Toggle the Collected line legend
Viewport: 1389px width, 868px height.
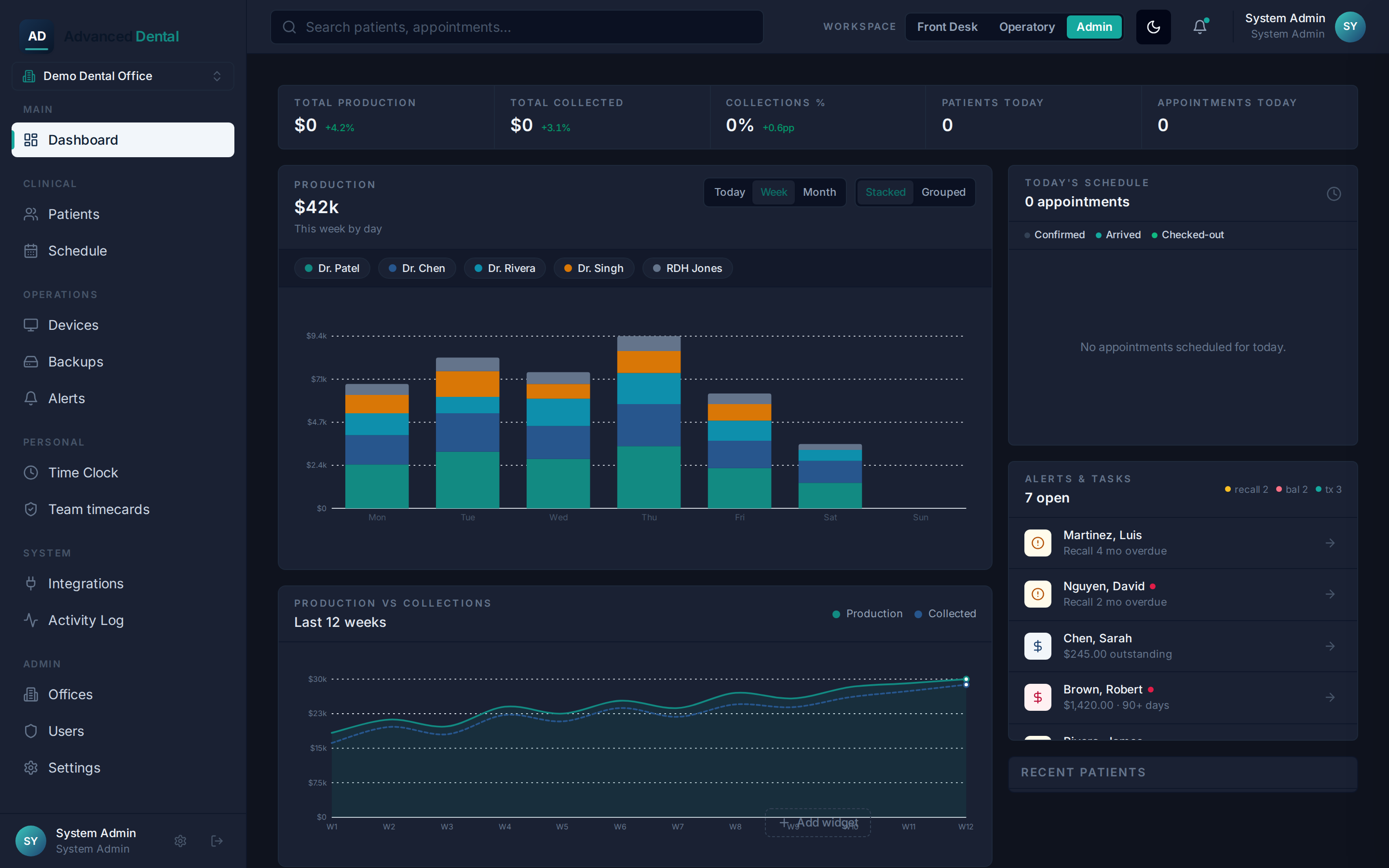click(x=945, y=614)
